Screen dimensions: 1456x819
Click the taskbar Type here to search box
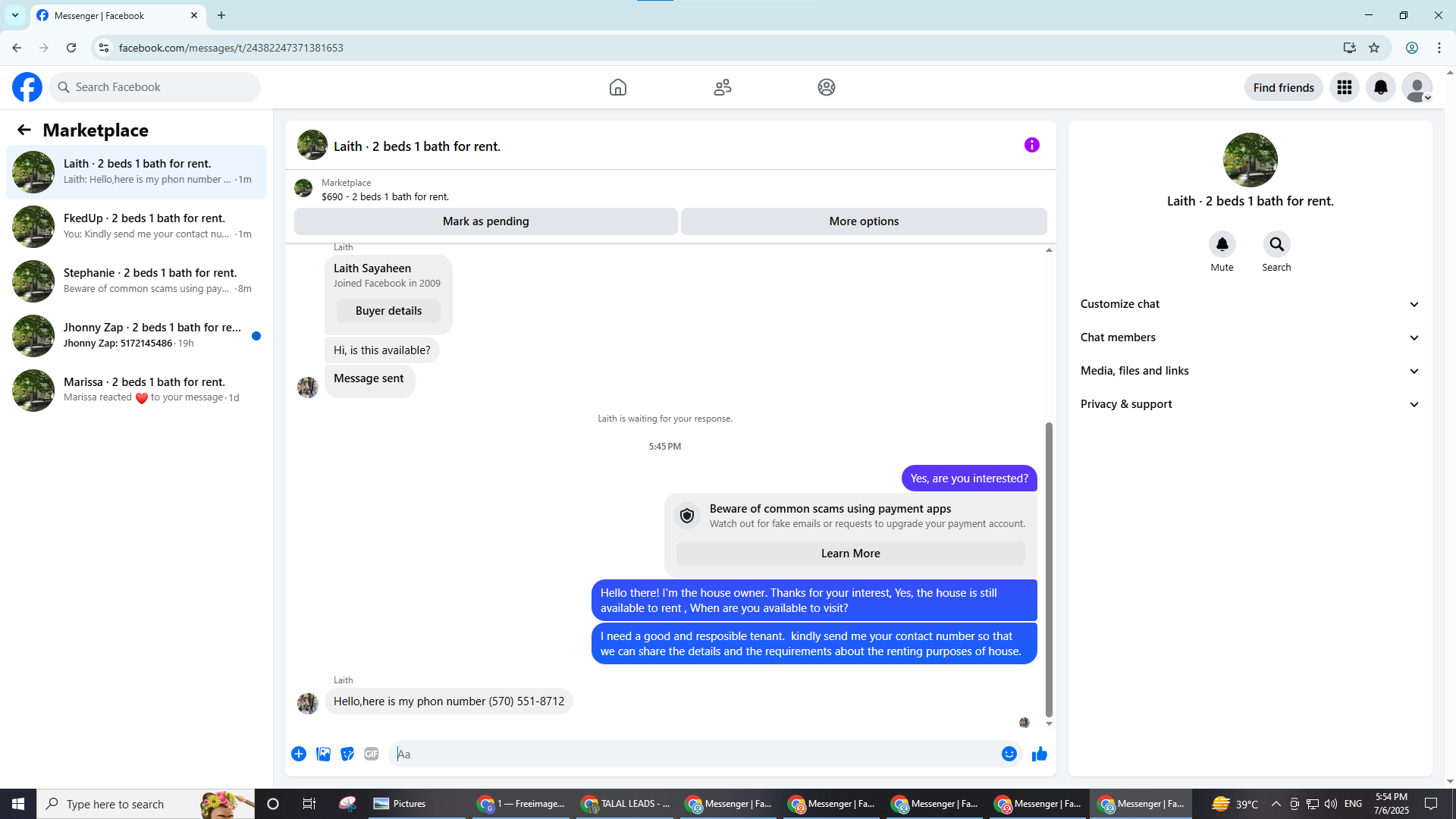146,804
